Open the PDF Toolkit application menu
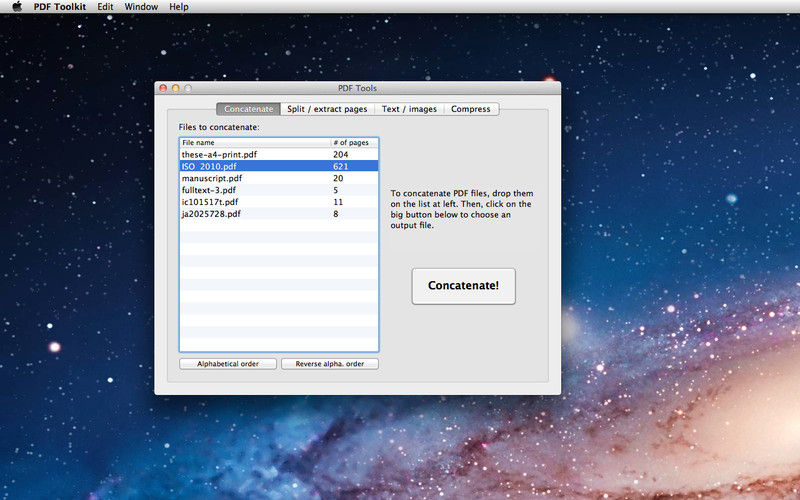The height and width of the screenshot is (500, 800). [x=59, y=7]
